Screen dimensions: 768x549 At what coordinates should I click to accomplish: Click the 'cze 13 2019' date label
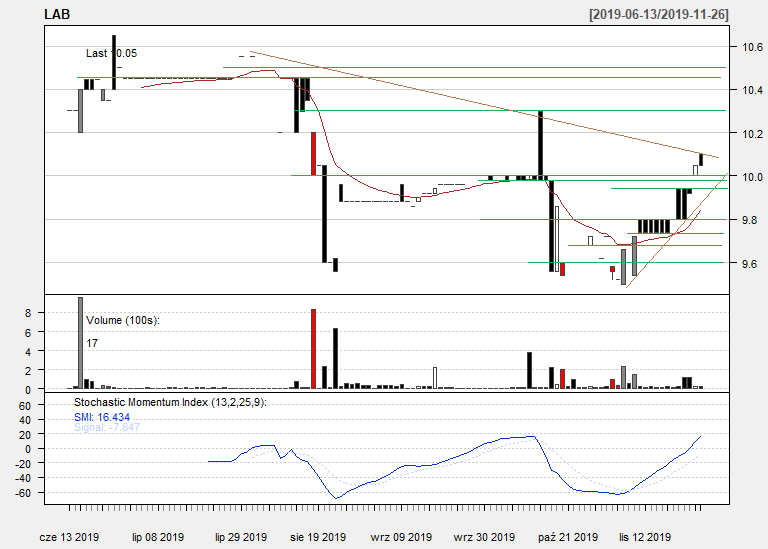(69, 537)
